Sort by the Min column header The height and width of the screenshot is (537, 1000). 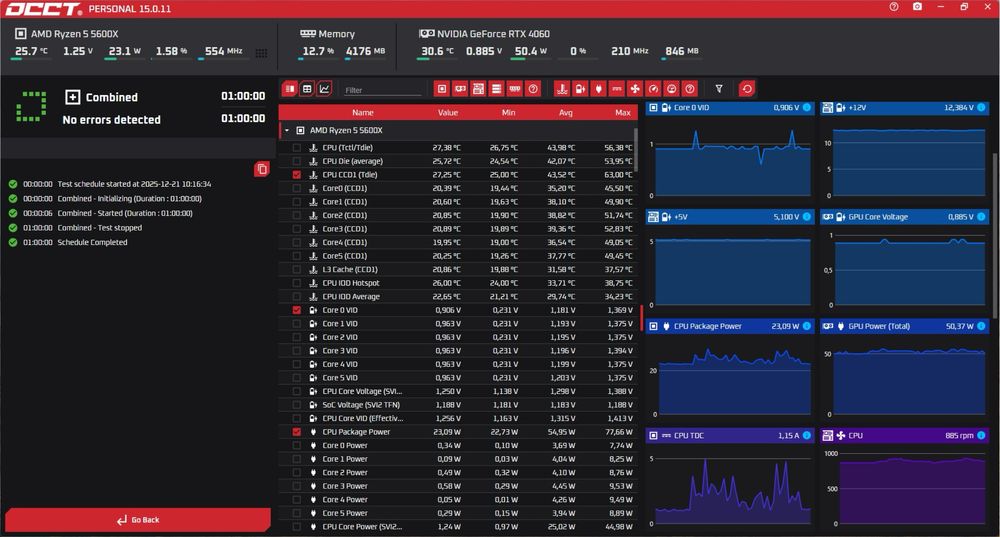(x=508, y=113)
